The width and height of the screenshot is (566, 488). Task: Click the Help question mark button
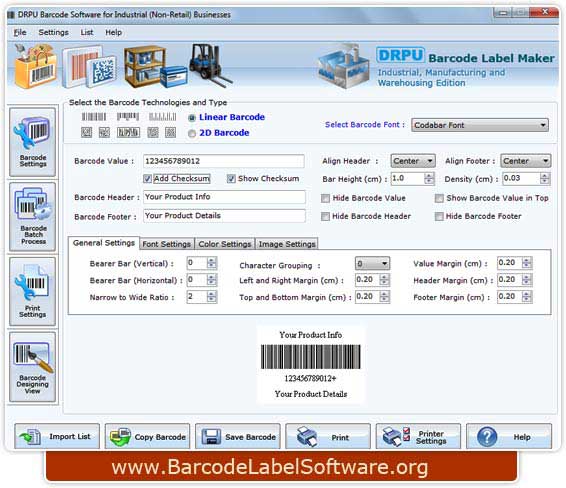click(x=509, y=436)
